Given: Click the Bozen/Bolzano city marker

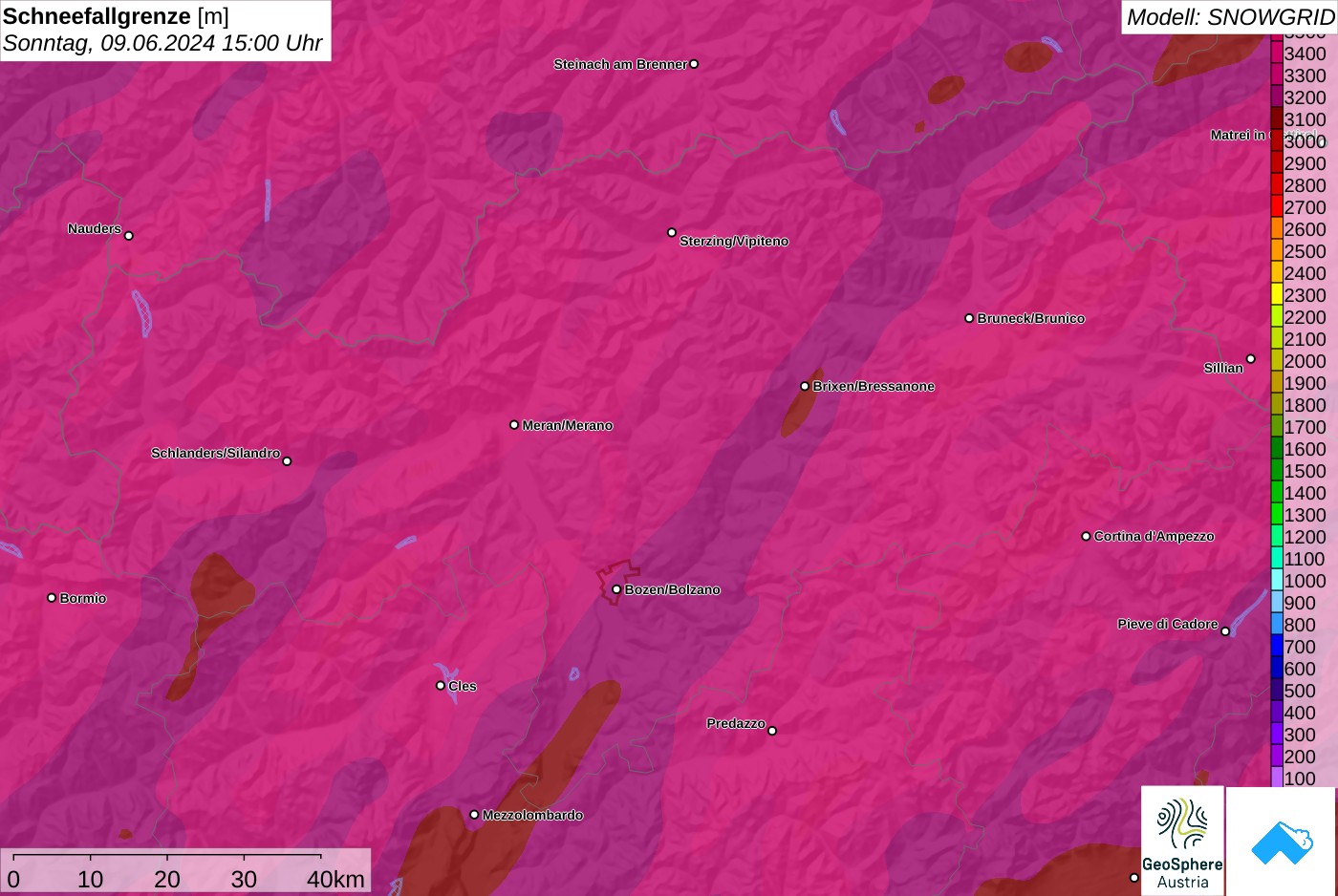Looking at the screenshot, I should click(x=616, y=589).
